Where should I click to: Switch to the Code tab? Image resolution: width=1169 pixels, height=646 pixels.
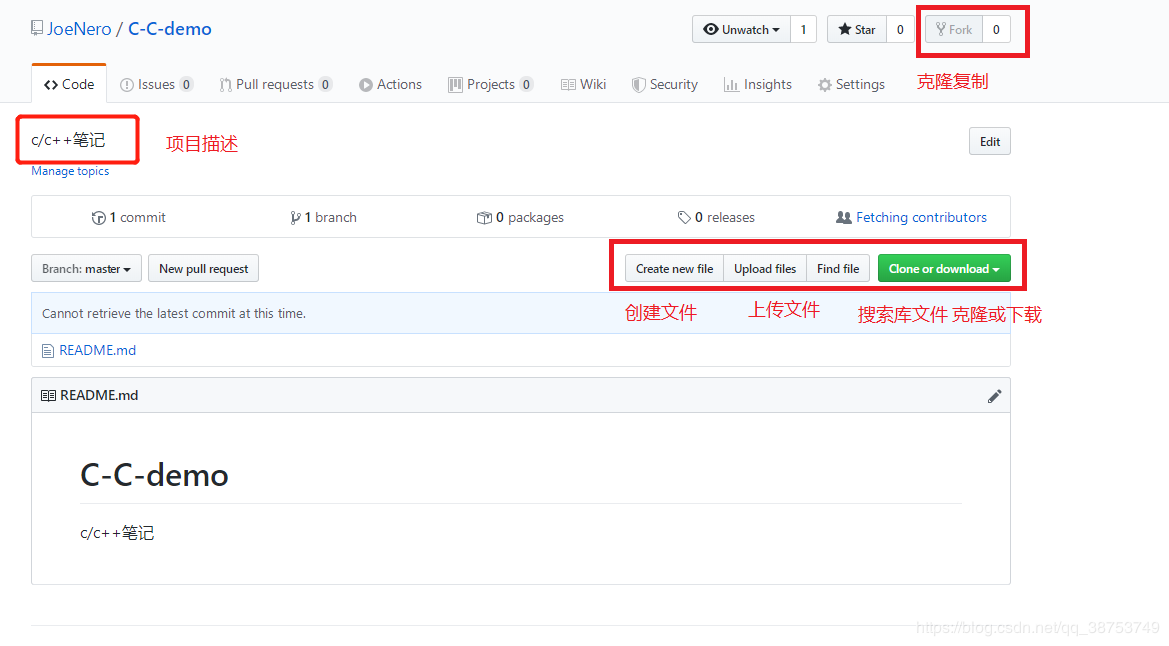coord(69,84)
